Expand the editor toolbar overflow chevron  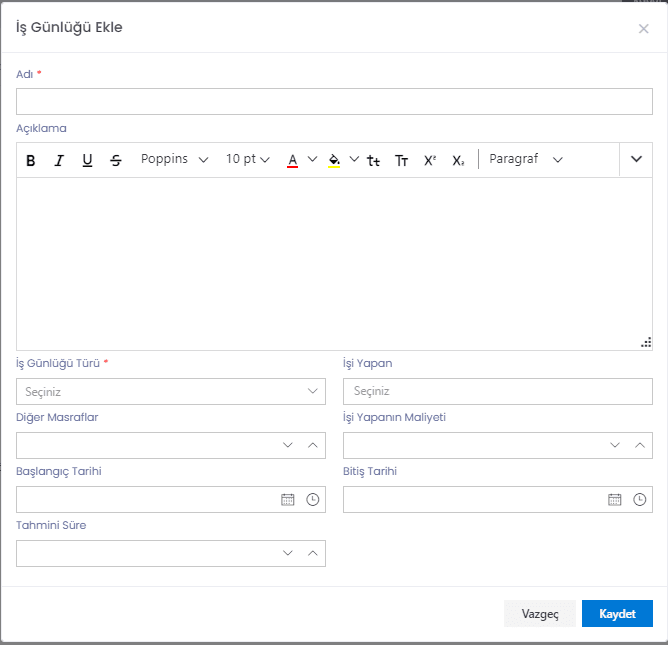636,159
